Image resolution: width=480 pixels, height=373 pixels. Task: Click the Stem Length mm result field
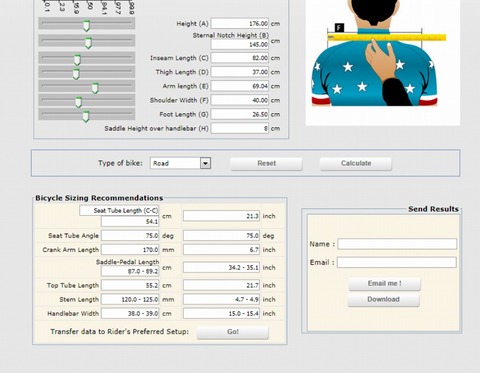coord(130,299)
